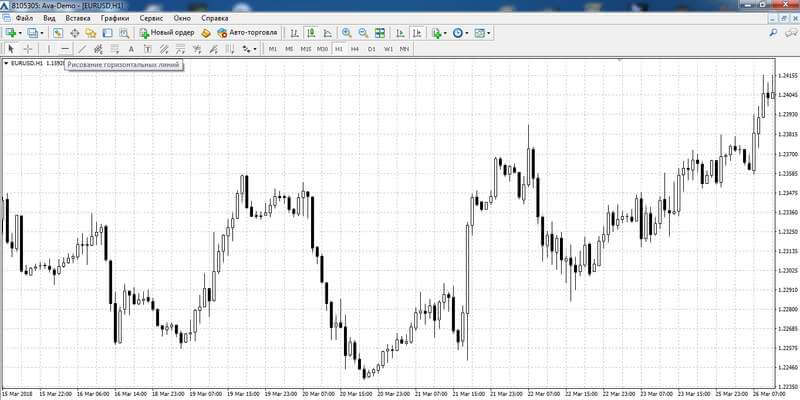Toggle Chart Shift button
Image resolution: width=800 pixels, height=400 pixels.
[x=417, y=33]
